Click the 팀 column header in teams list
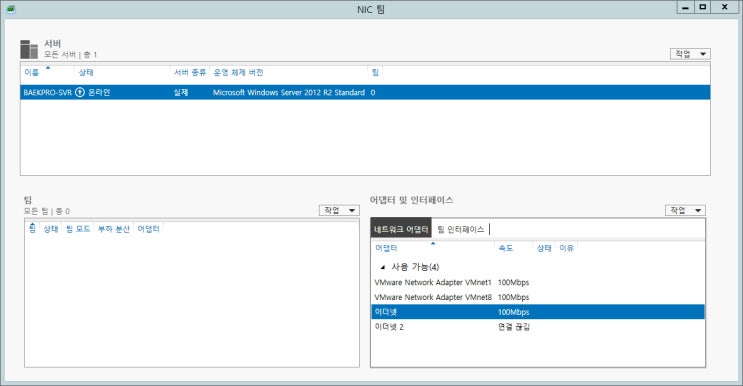743x386 pixels. [32, 229]
